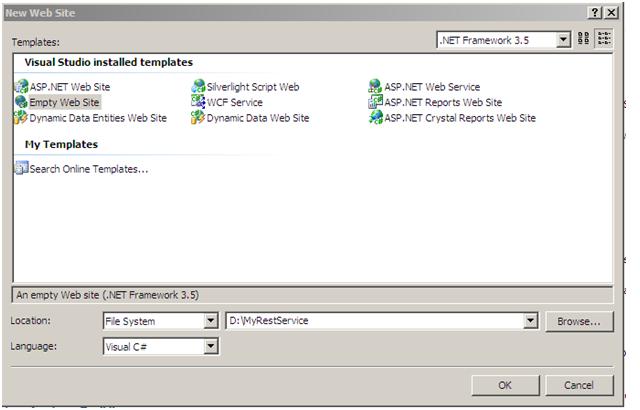This screenshot has width=640, height=410.
Task: Pick the ASP.NET Reports Web Site label
Action: click(443, 102)
